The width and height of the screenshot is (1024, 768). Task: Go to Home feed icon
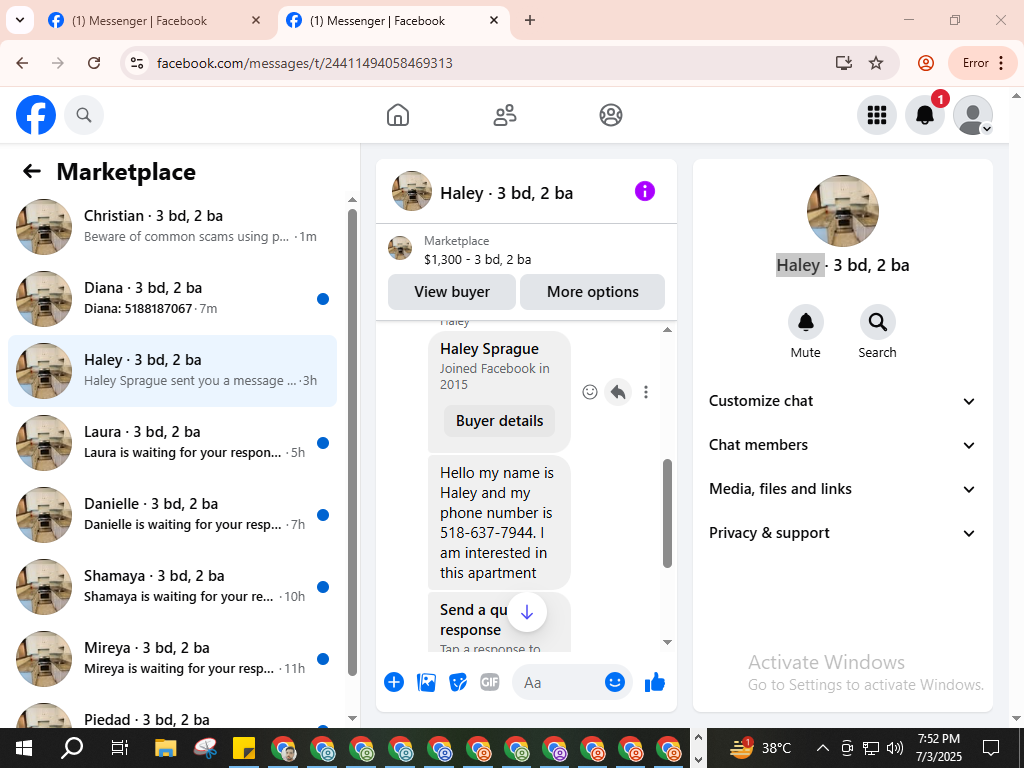(x=398, y=115)
